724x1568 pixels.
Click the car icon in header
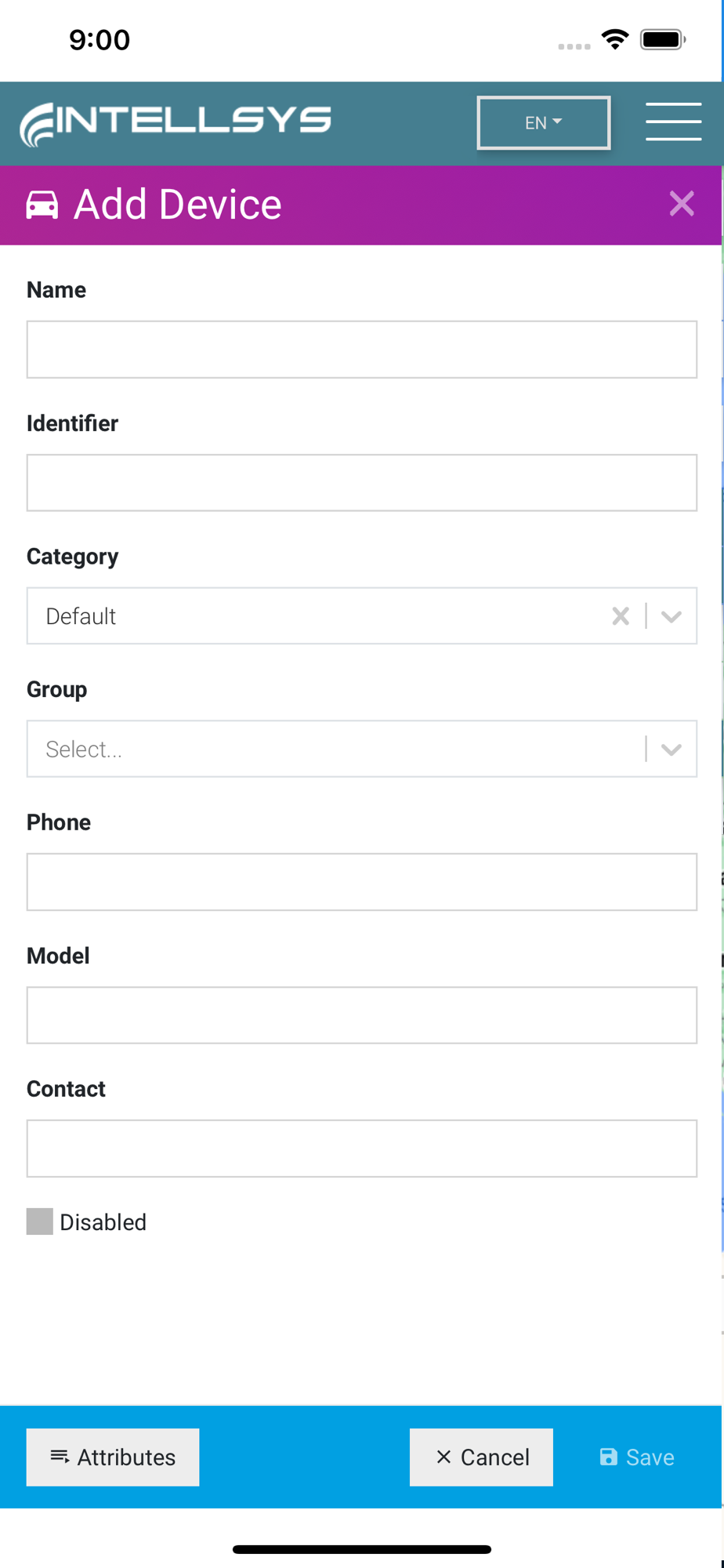42,205
